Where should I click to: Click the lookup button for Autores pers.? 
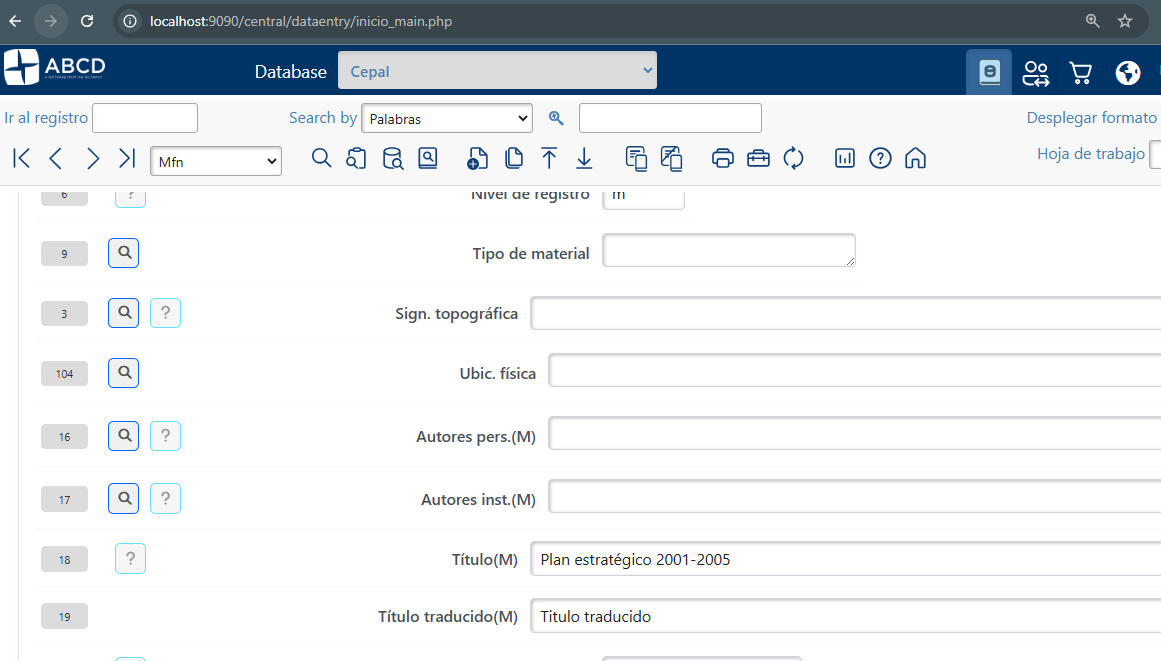click(123, 436)
